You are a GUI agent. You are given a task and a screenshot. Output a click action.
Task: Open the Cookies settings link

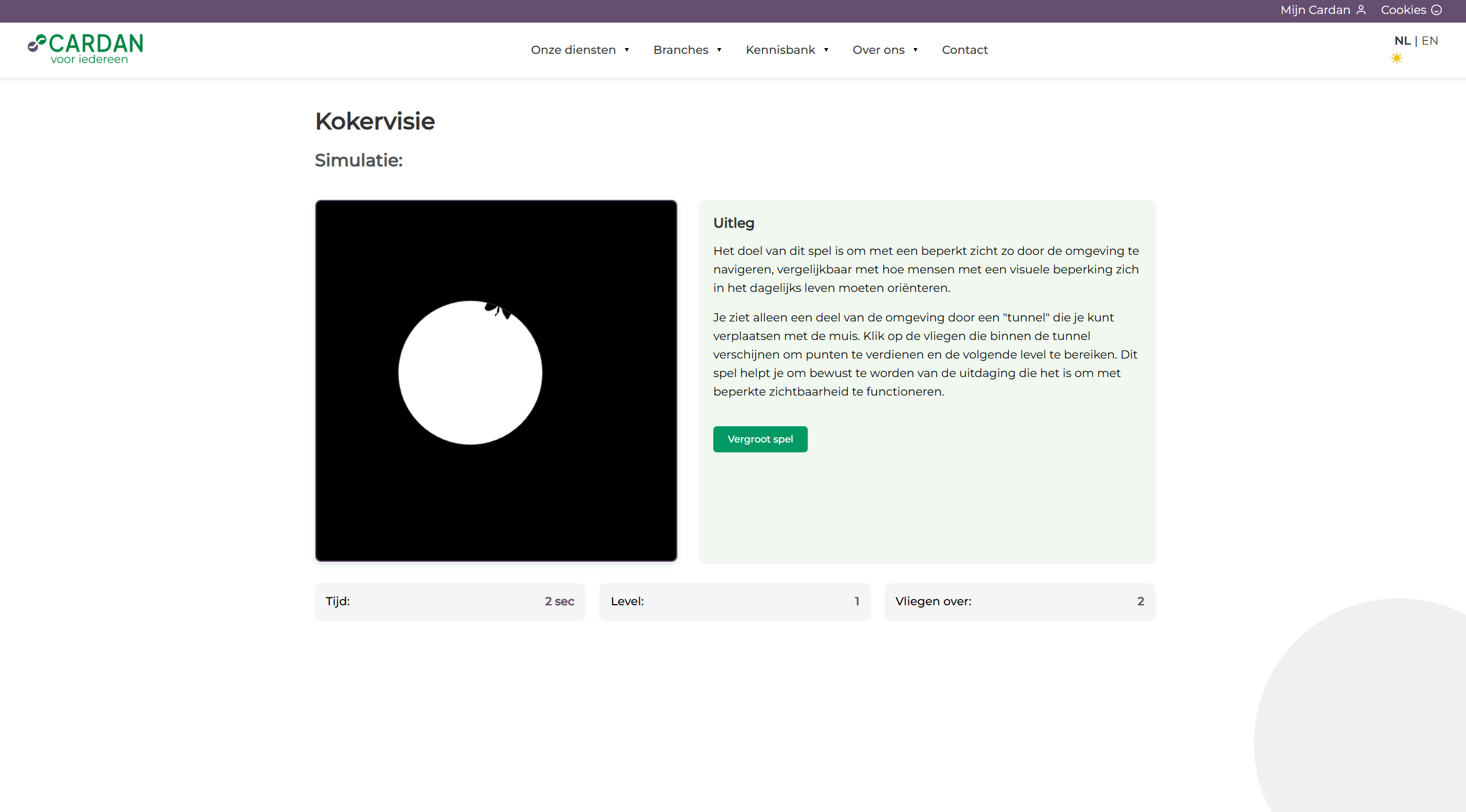(1403, 10)
